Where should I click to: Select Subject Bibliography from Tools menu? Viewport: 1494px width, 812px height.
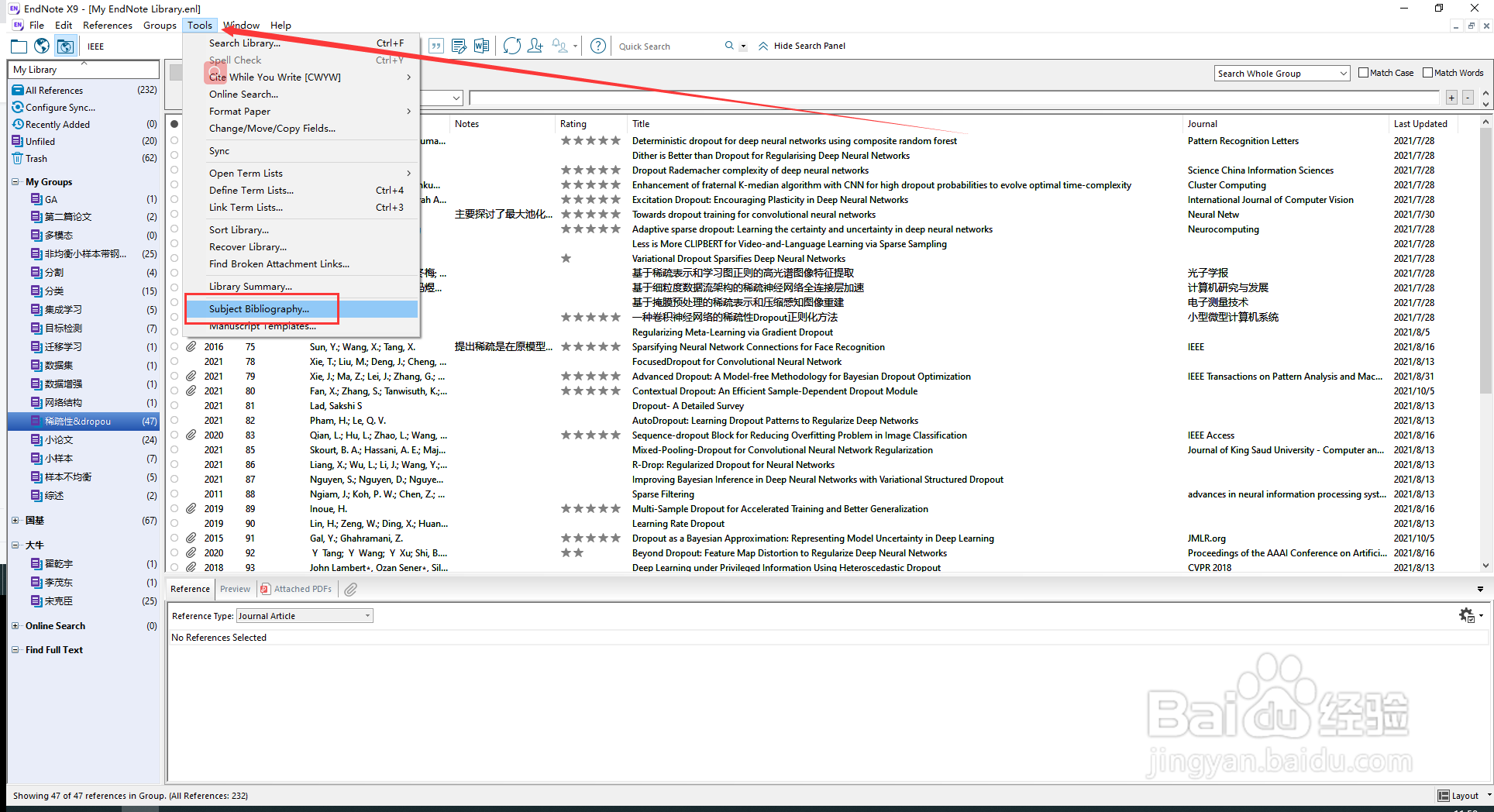[x=301, y=308]
